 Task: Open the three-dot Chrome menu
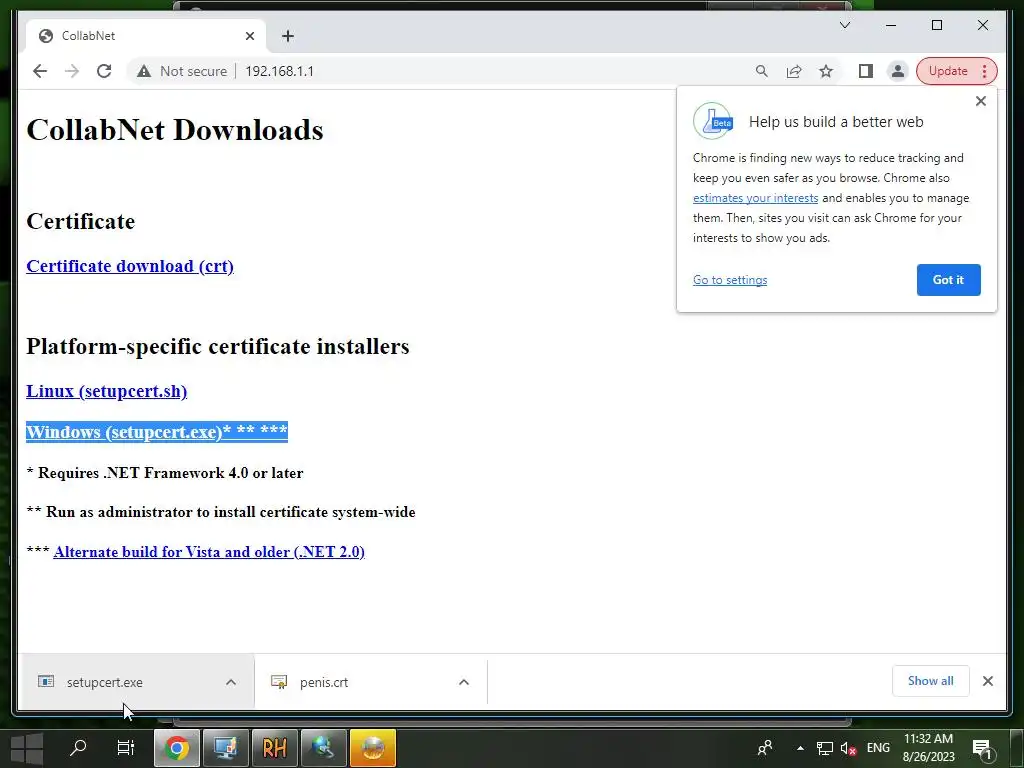[x=985, y=71]
